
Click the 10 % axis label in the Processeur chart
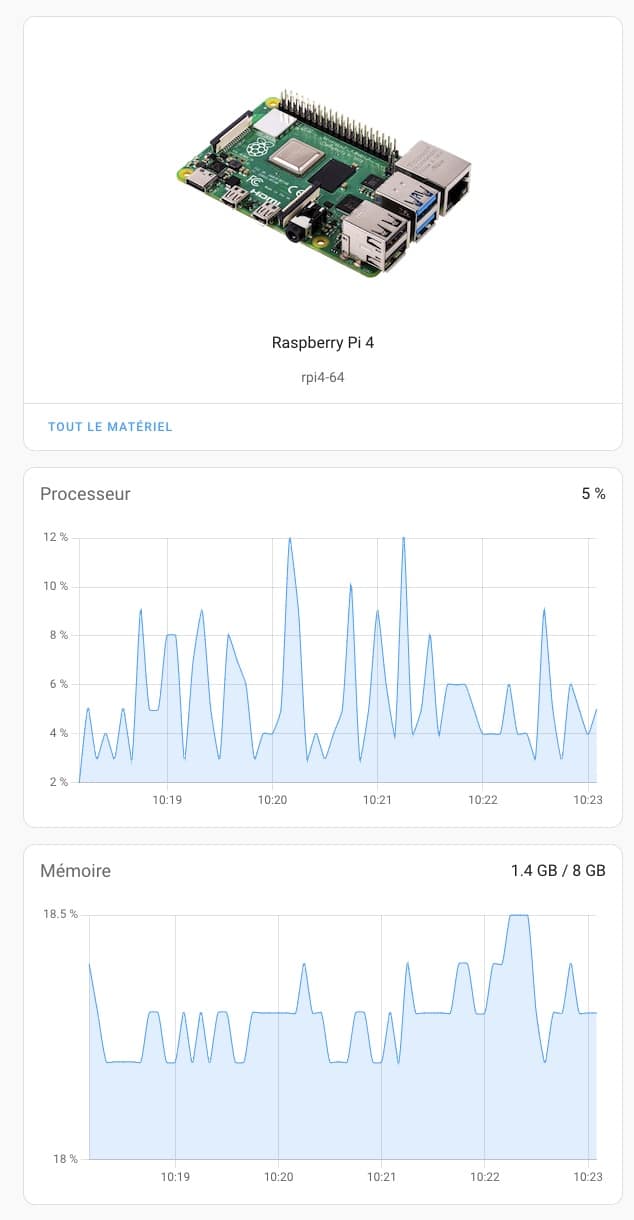[54, 587]
